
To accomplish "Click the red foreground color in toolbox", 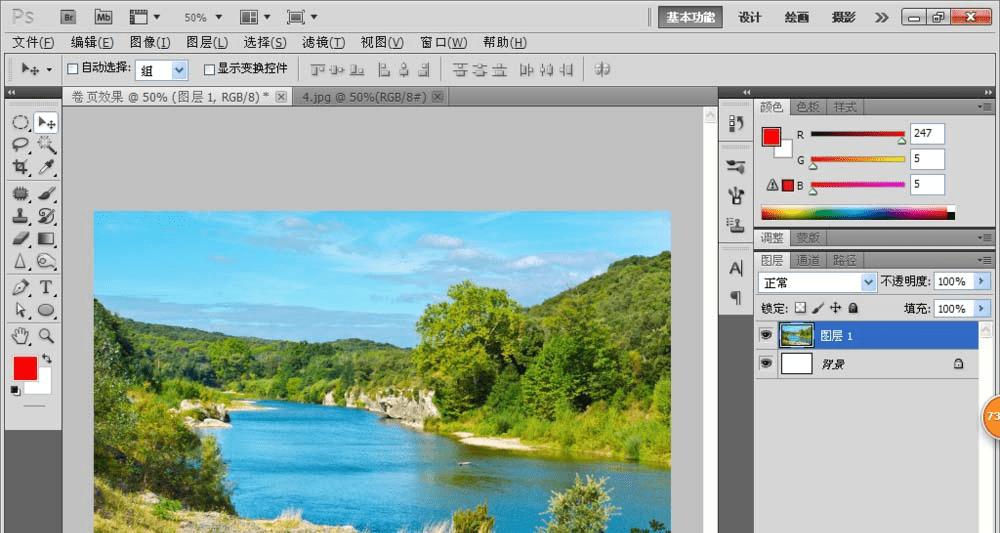I will coord(25,368).
